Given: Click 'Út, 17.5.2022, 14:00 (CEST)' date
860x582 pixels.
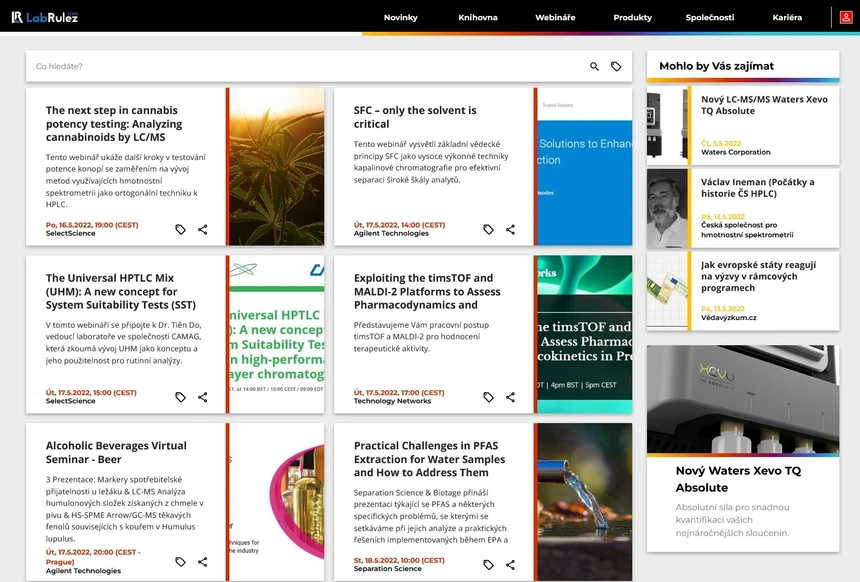Looking at the screenshot, I should pos(399,225).
